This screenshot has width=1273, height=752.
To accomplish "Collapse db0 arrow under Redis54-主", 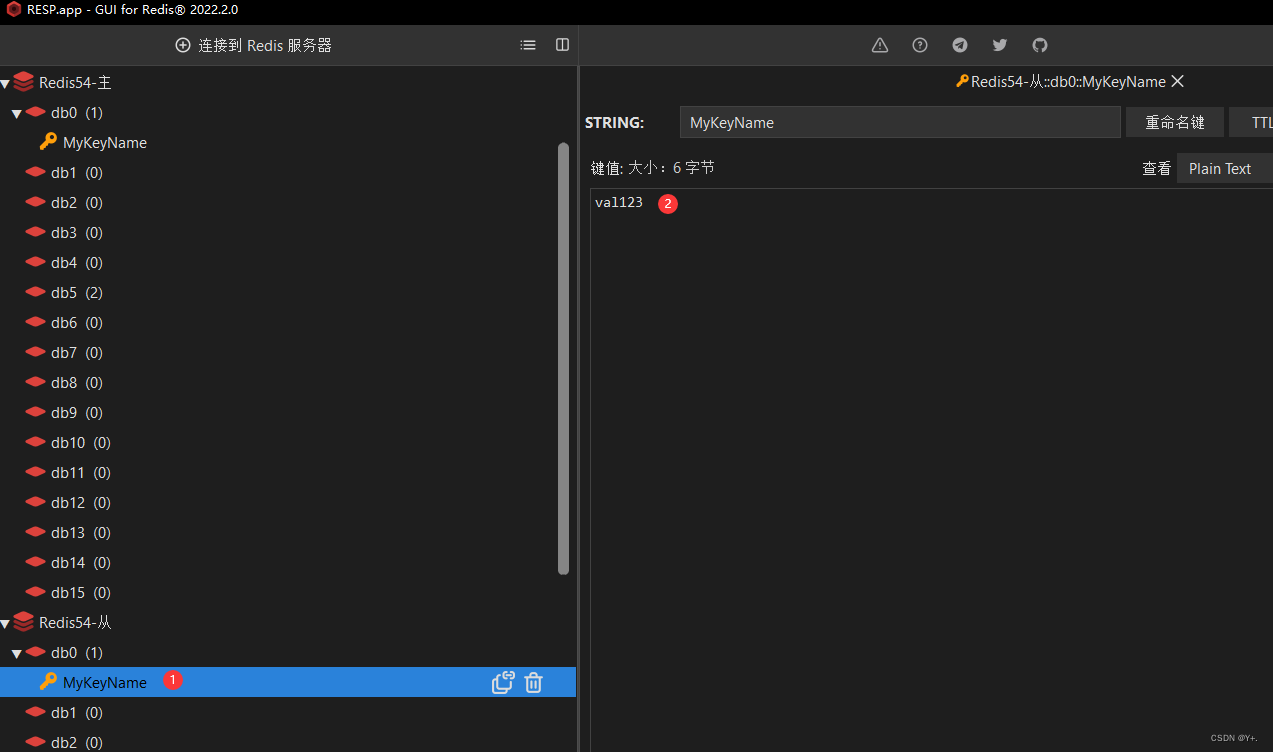I will (x=17, y=113).
